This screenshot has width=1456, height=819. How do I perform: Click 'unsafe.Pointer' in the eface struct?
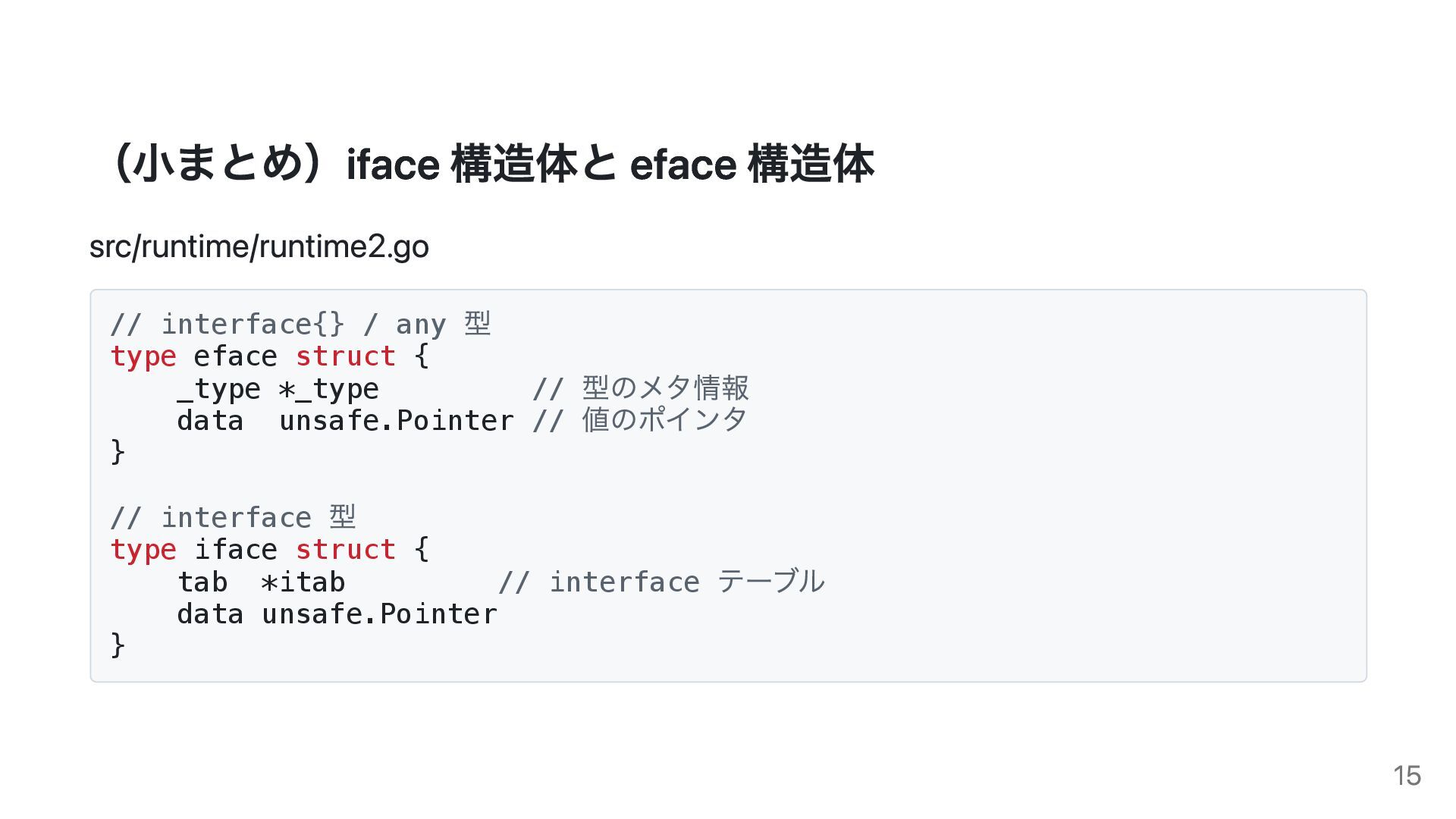coord(397,421)
